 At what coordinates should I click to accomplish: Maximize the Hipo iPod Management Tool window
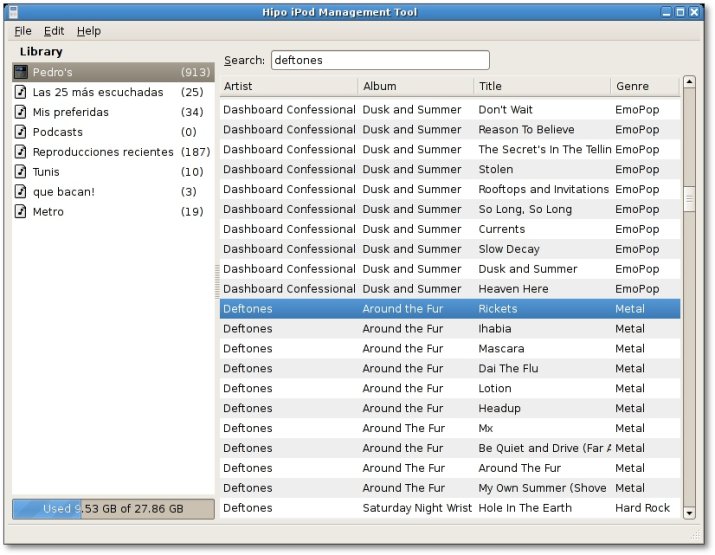680,12
